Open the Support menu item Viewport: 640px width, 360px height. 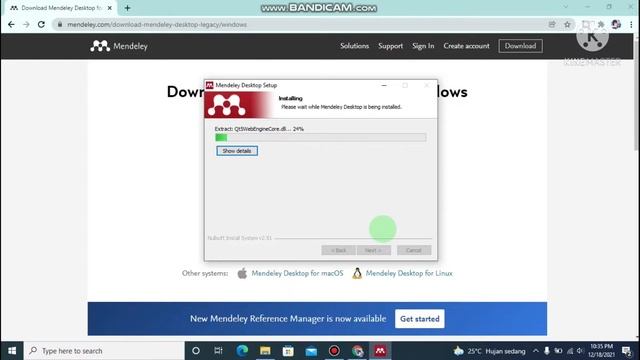390,46
